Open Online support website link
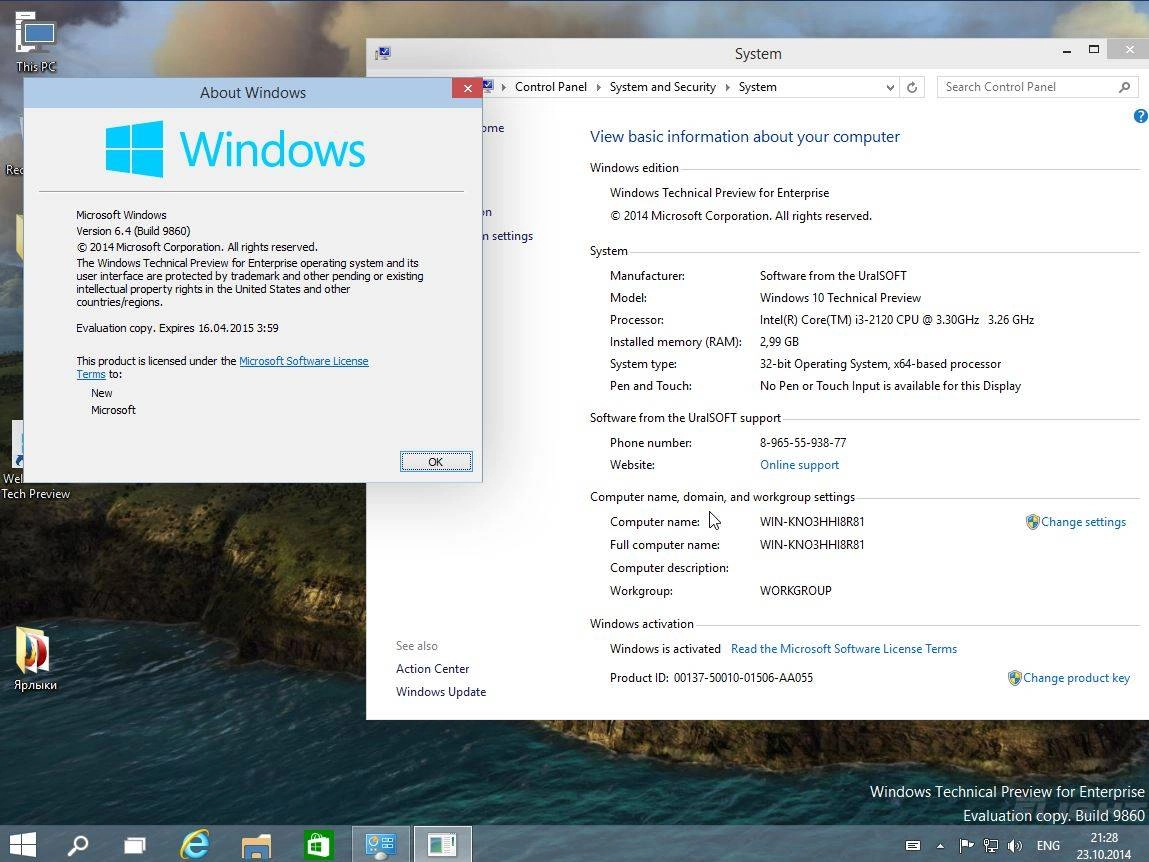Viewport: 1149px width, 862px height. pos(799,465)
